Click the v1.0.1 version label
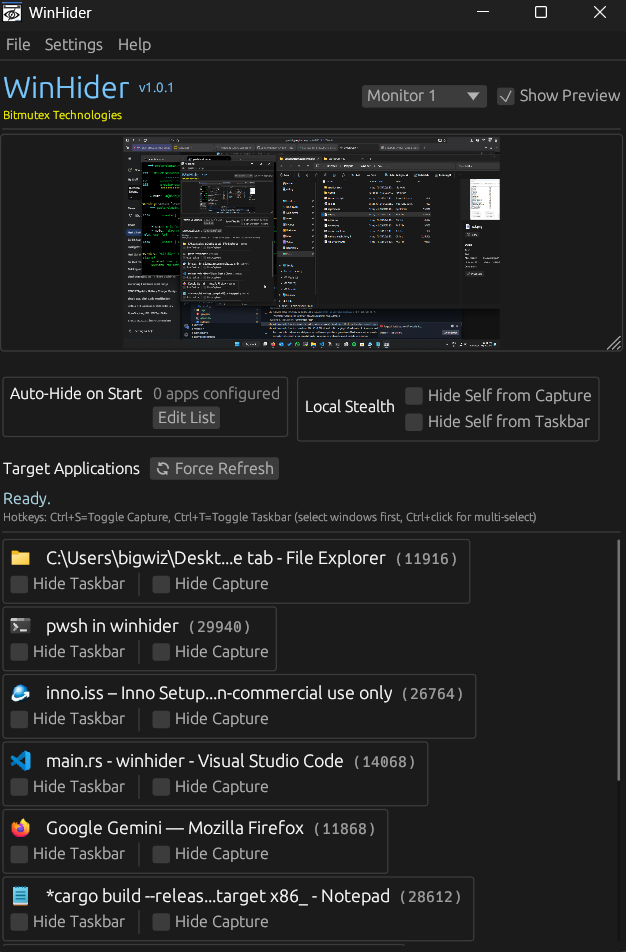This screenshot has height=952, width=626. tap(156, 88)
